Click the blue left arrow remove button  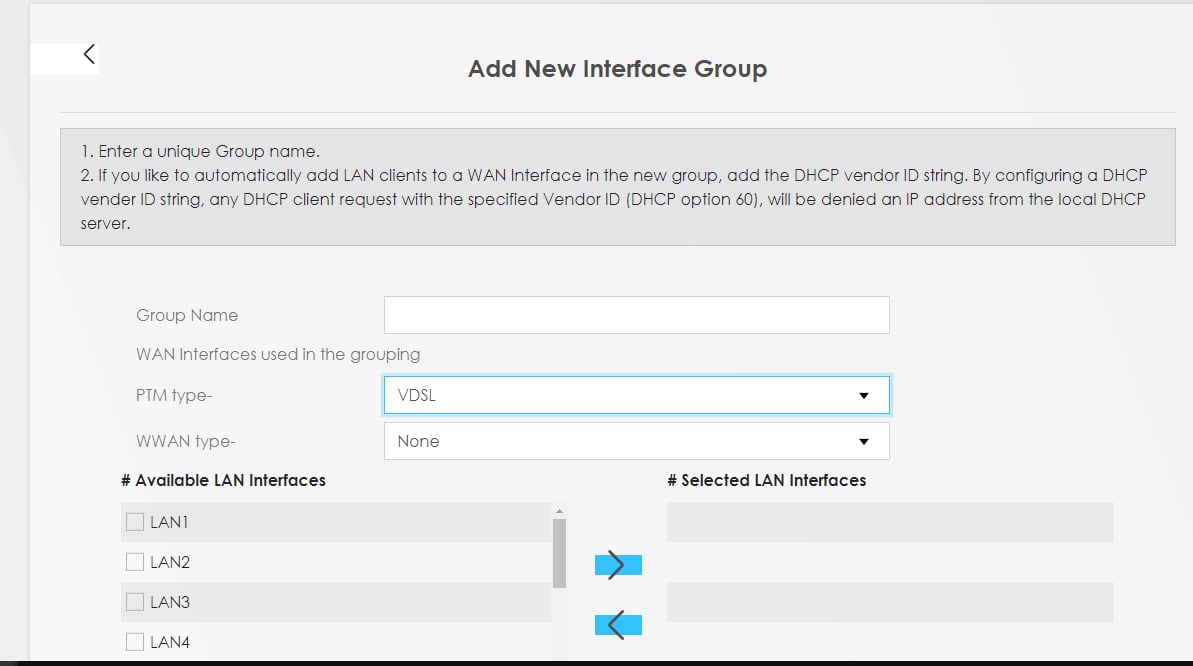[x=617, y=625]
